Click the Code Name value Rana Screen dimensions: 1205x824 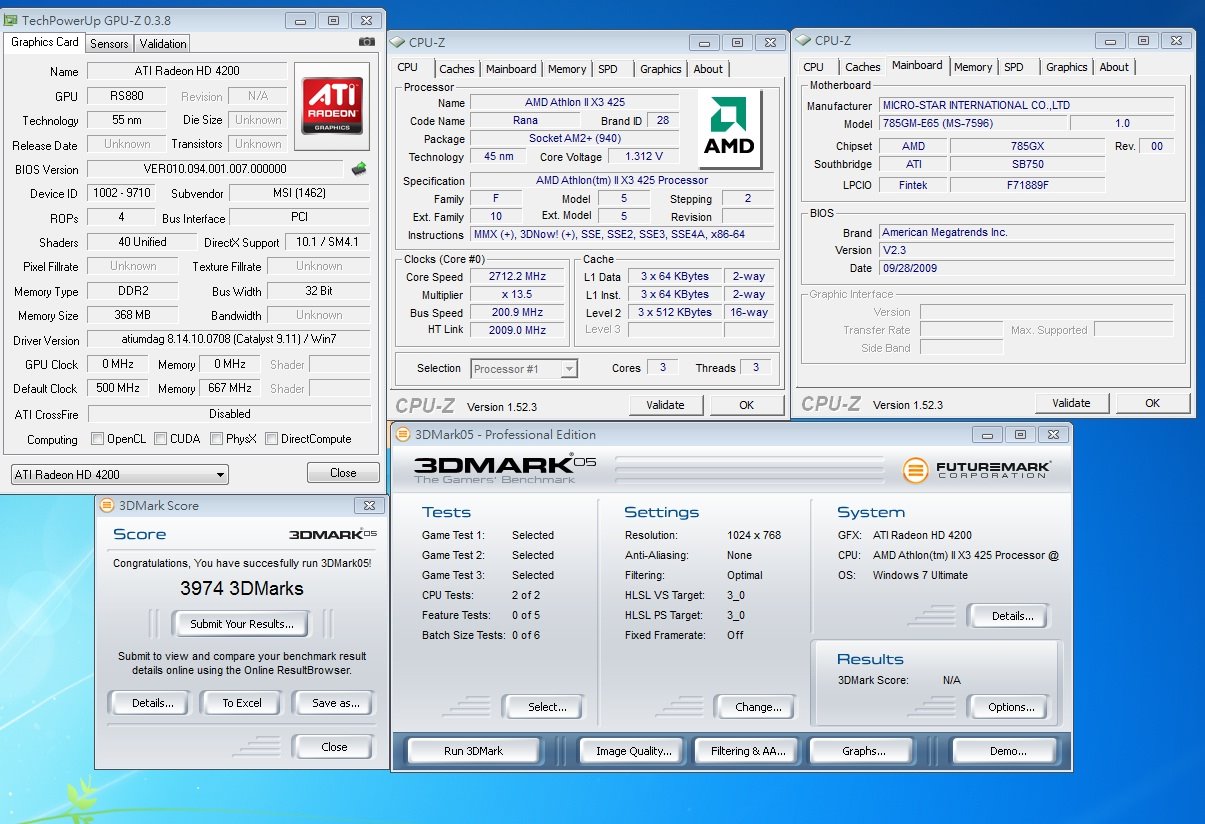[x=525, y=121]
